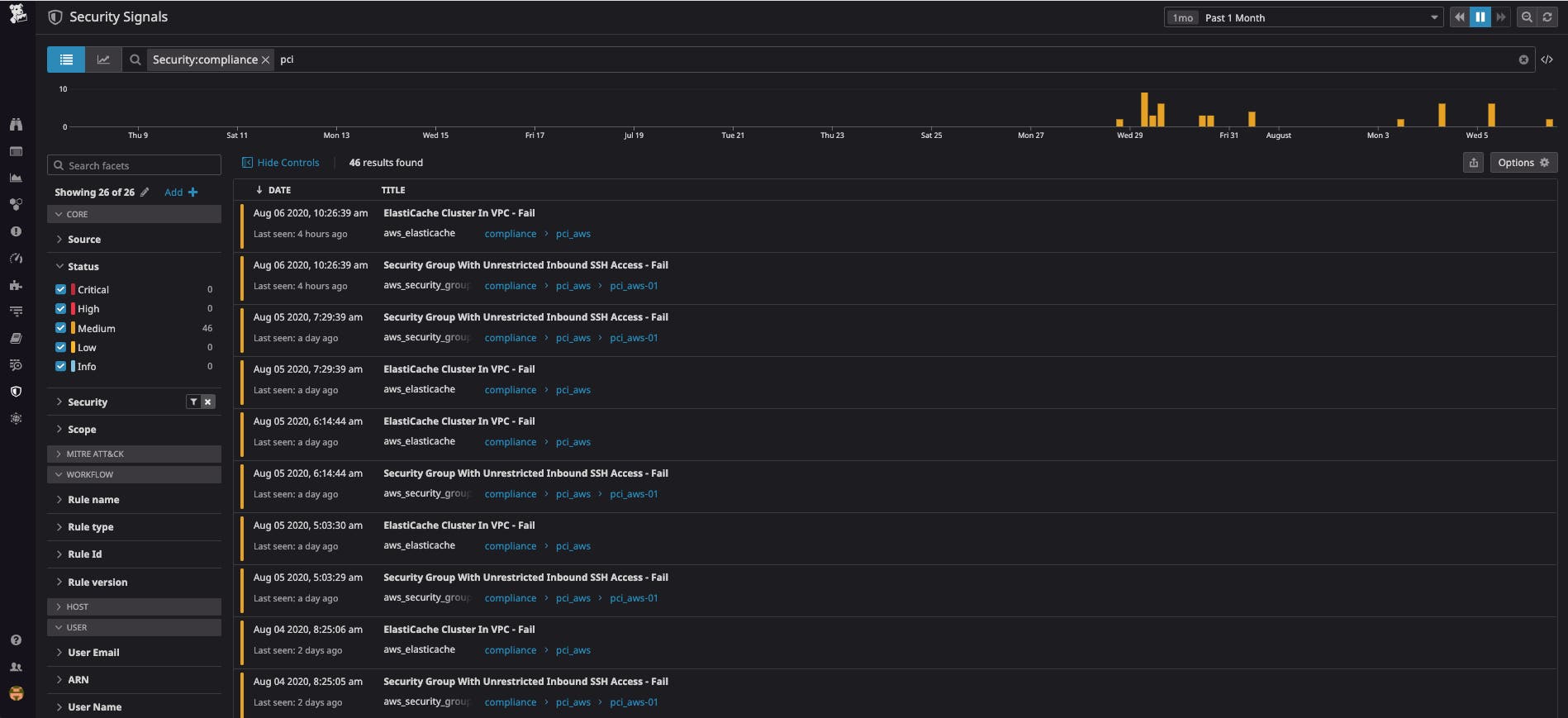The height and width of the screenshot is (718, 1568).
Task: Collapse the CORE facet group
Action: [134, 214]
